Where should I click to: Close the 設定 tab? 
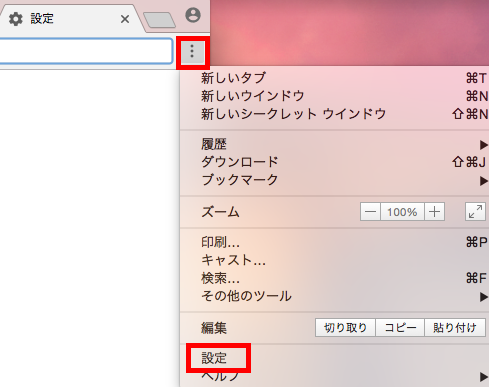(x=125, y=19)
